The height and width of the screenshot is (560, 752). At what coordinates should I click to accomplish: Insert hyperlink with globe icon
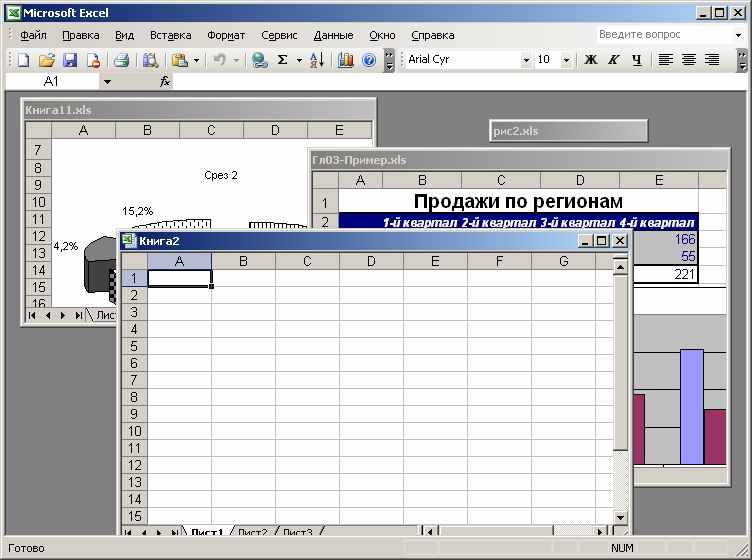[x=259, y=60]
